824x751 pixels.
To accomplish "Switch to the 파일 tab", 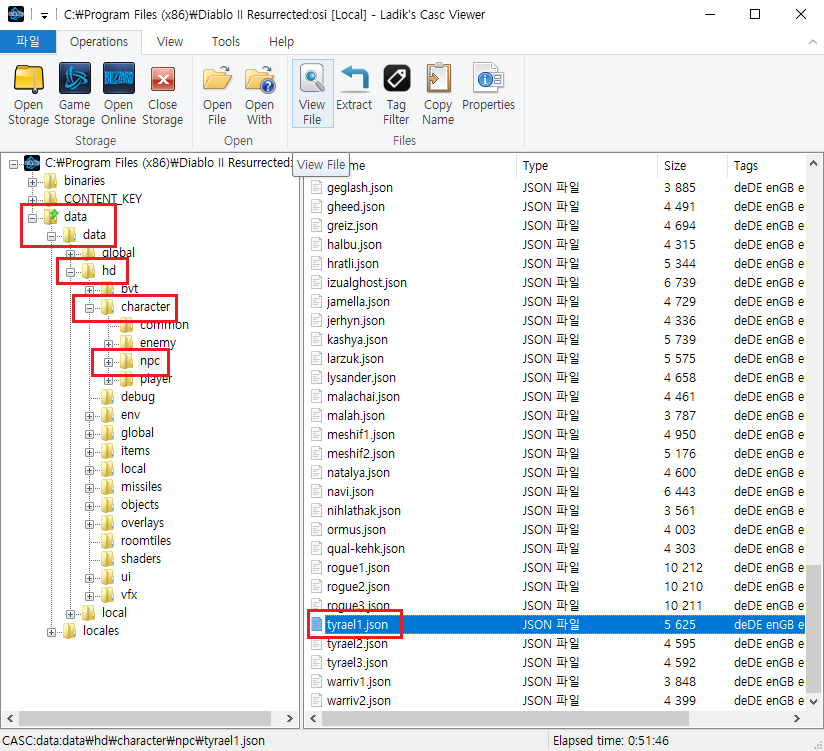I will click(28, 42).
